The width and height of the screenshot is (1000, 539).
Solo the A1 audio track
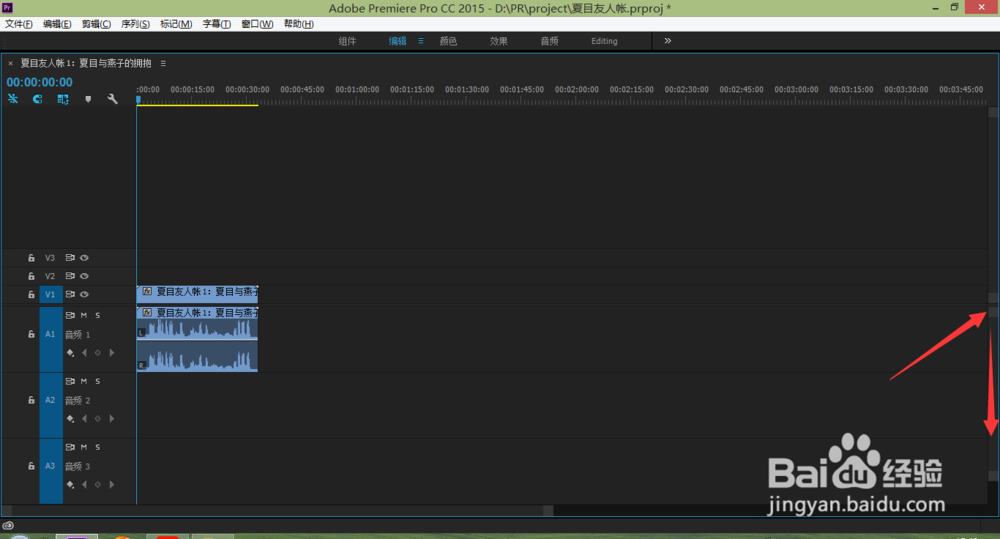tap(98, 315)
